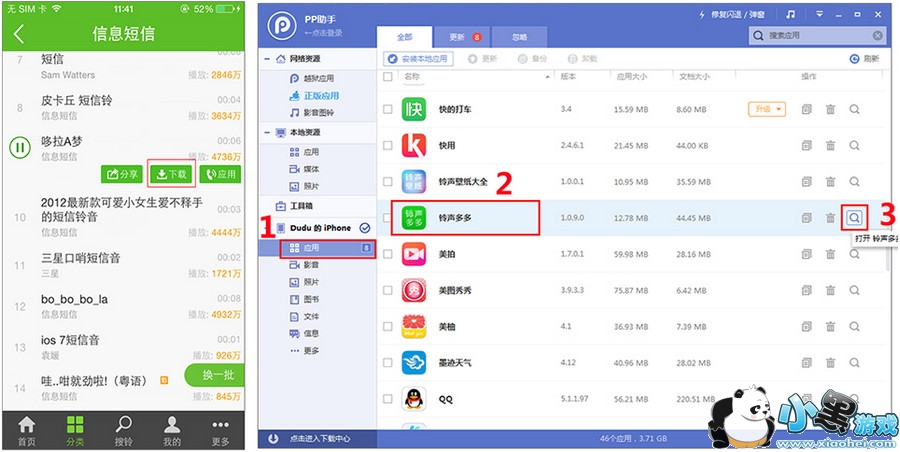Click the PP助手 logo icon
This screenshot has height=452, width=900.
tap(282, 25)
